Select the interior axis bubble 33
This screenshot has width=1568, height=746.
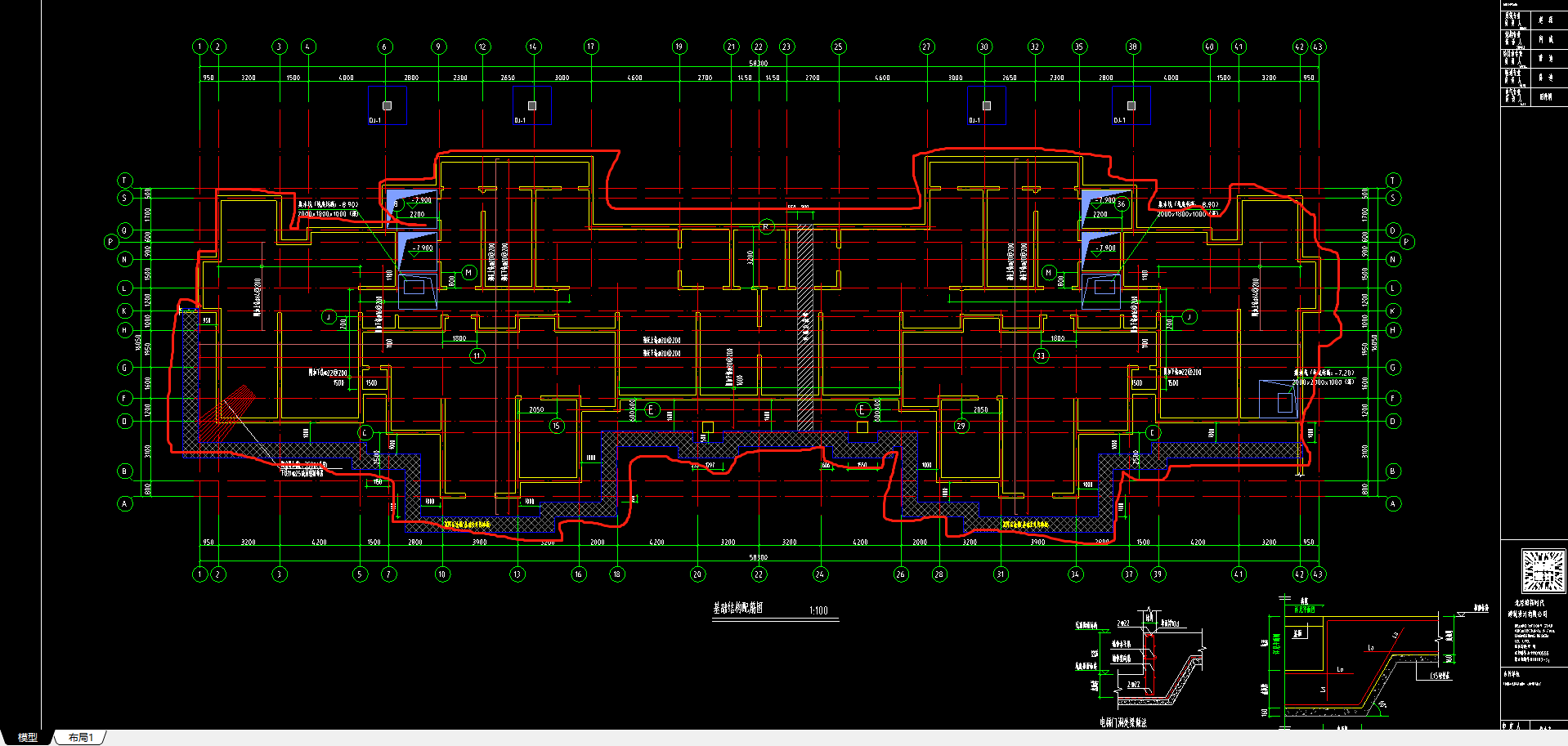click(x=1041, y=355)
